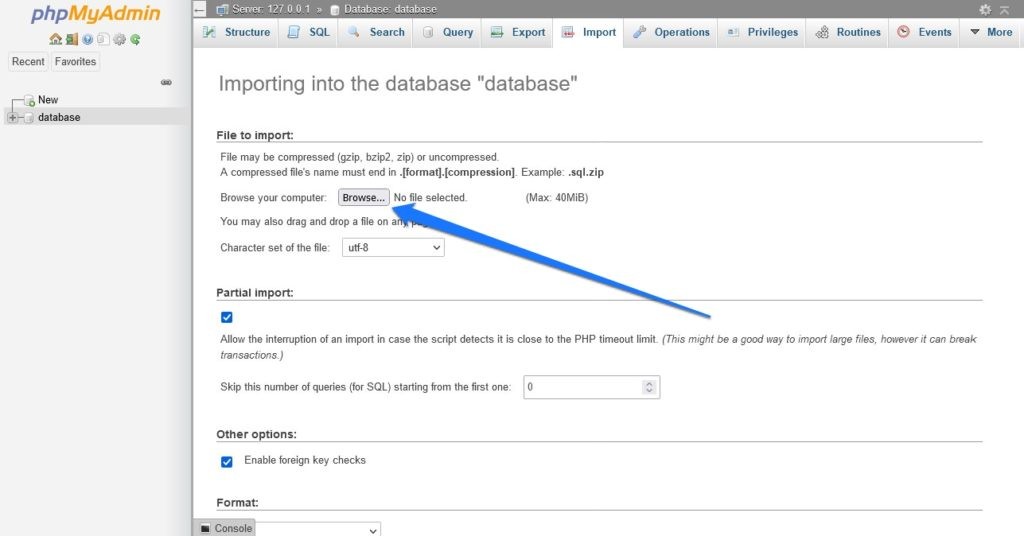Click the Recent button in sidebar
The width and height of the screenshot is (1024, 536).
[28, 62]
